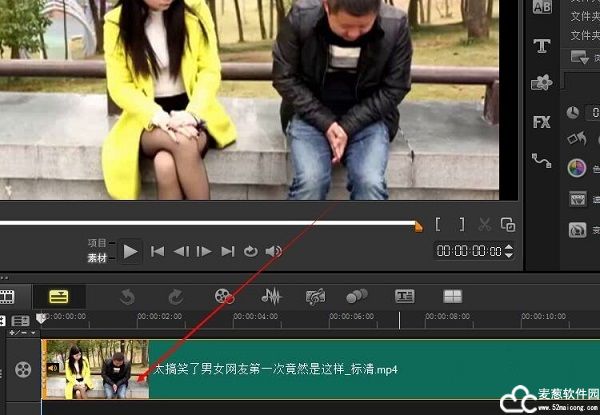Screen dimensions: 600x415
Task: Step back one frame
Action: [181, 251]
